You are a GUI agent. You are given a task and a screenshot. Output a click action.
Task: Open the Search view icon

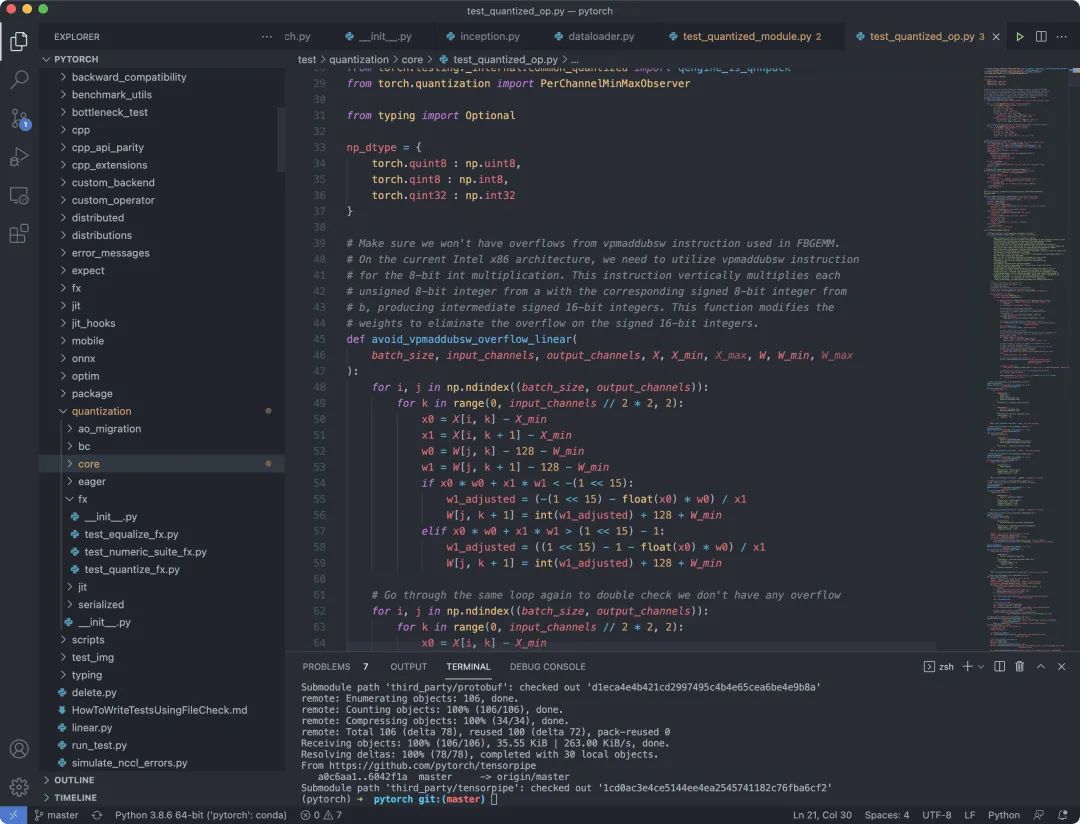click(19, 79)
